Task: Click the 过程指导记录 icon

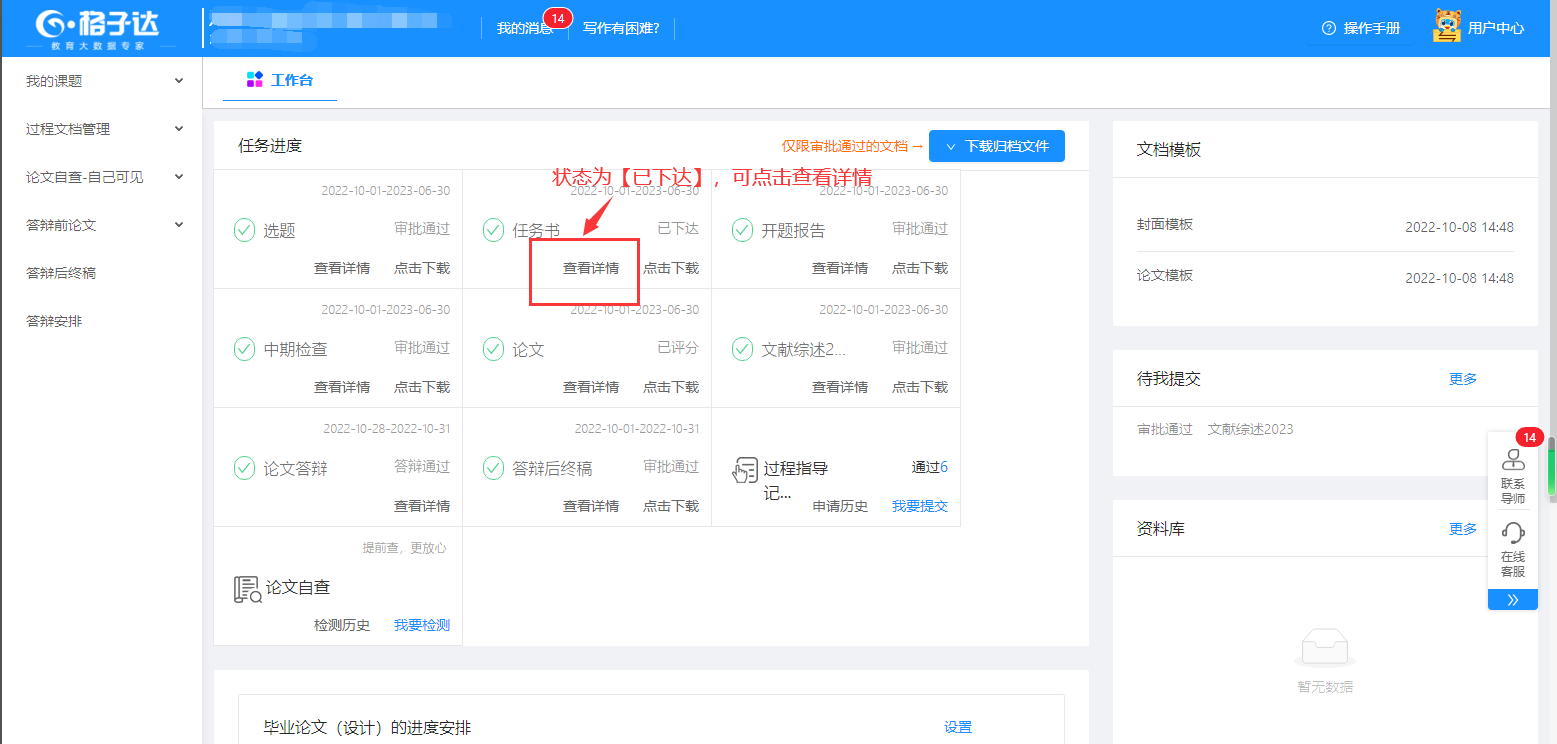Action: pos(745,469)
